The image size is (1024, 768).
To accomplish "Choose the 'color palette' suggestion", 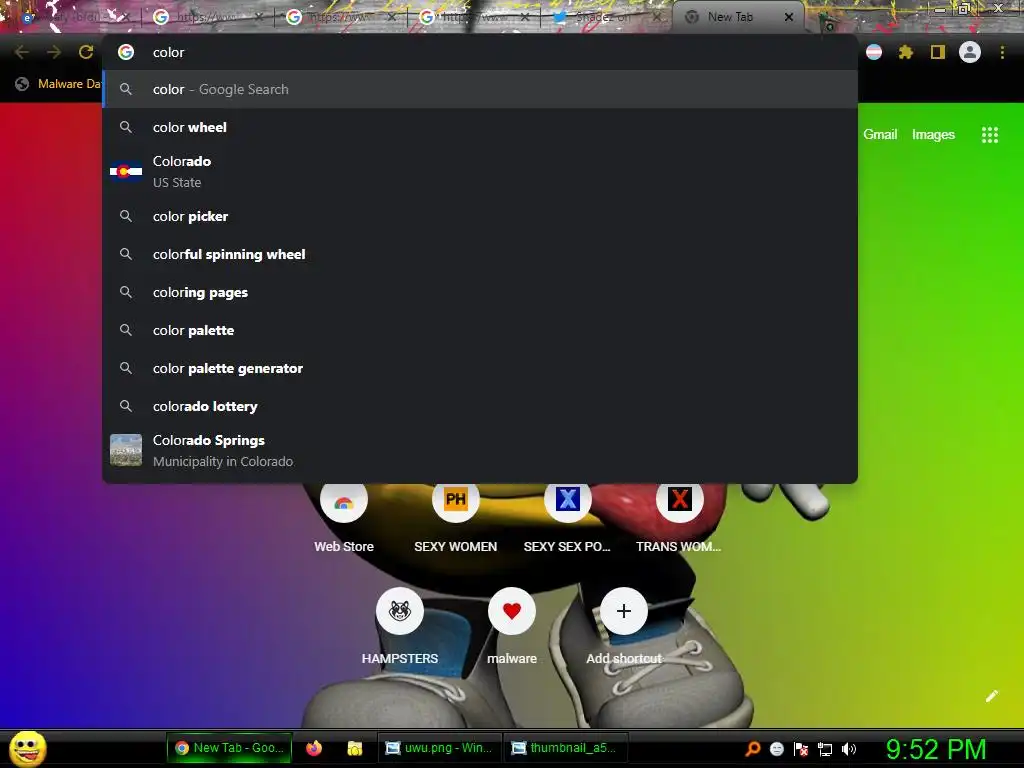I will point(480,330).
